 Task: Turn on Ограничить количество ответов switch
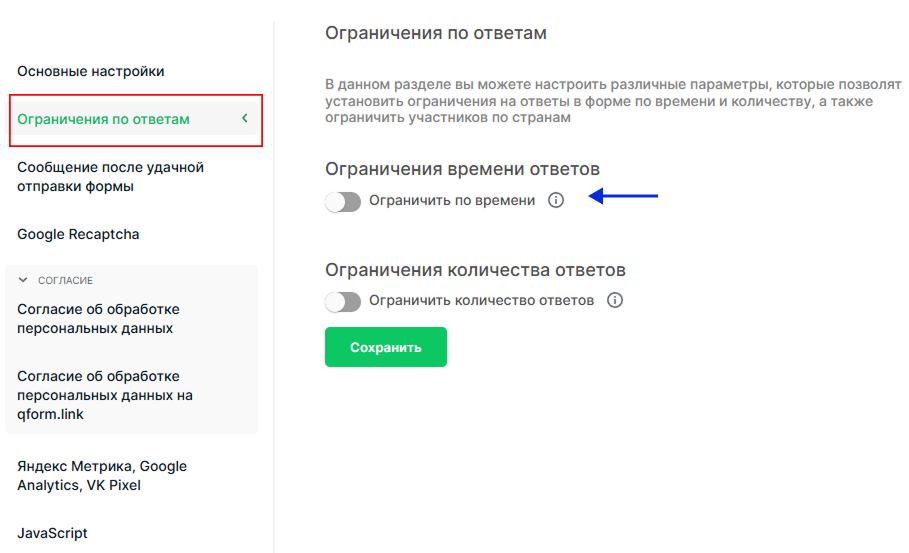(343, 301)
